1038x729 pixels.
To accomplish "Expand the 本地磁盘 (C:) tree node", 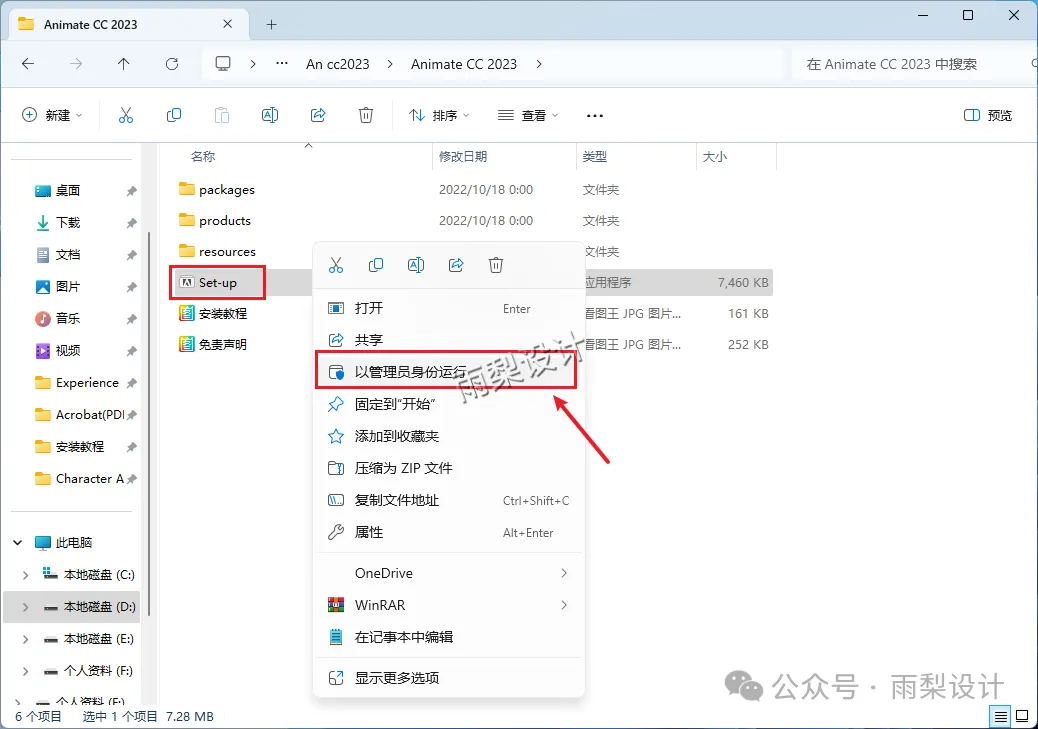I will (x=25, y=575).
